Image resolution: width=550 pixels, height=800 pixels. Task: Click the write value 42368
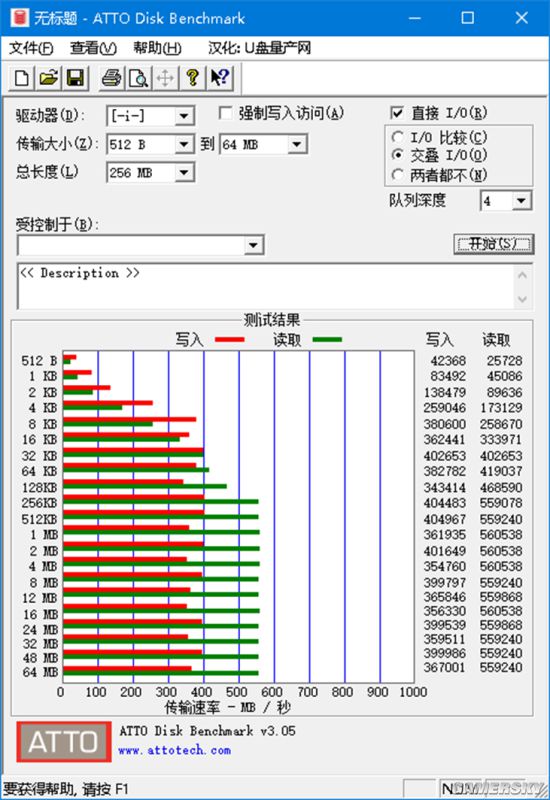pyautogui.click(x=448, y=361)
